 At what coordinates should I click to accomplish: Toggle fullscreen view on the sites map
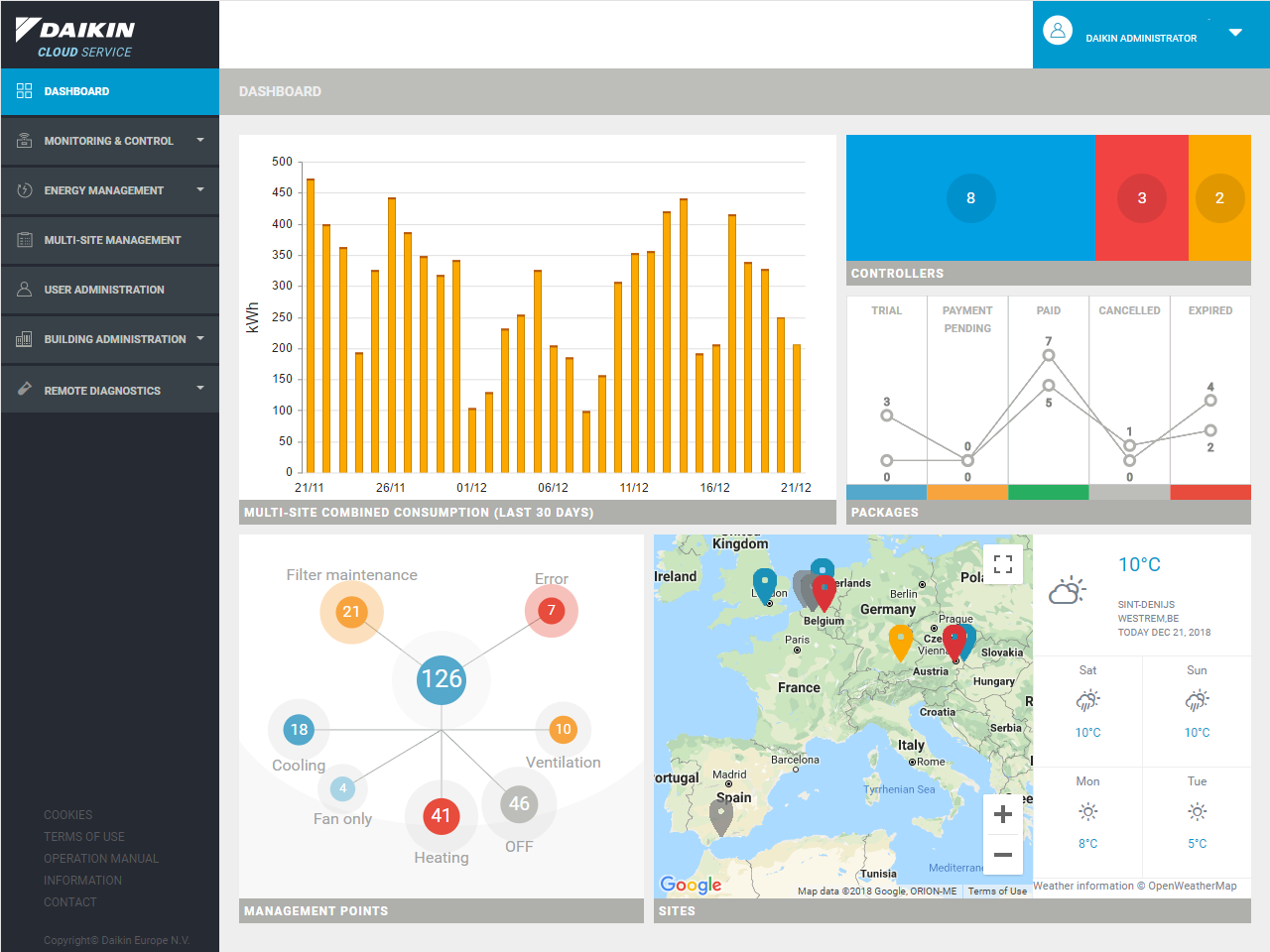coord(1002,564)
